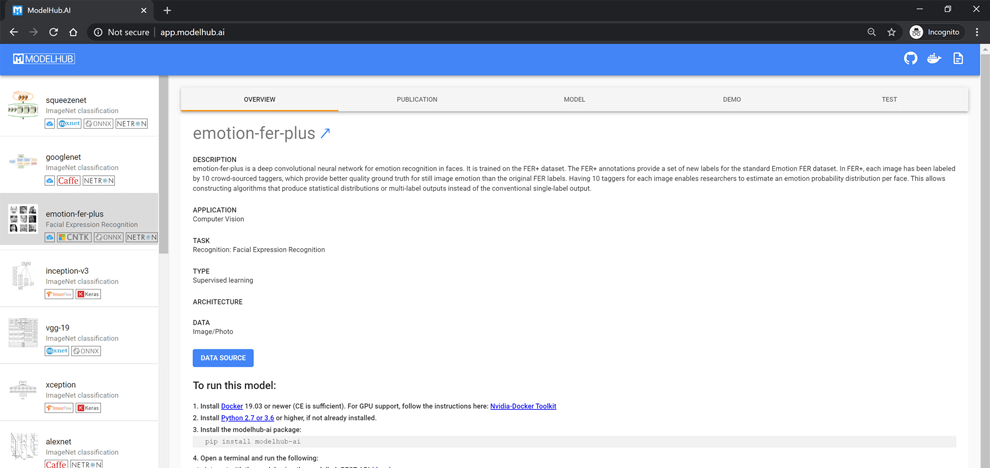Bookmark page with star icon
This screenshot has height=468, width=990.
[891, 32]
